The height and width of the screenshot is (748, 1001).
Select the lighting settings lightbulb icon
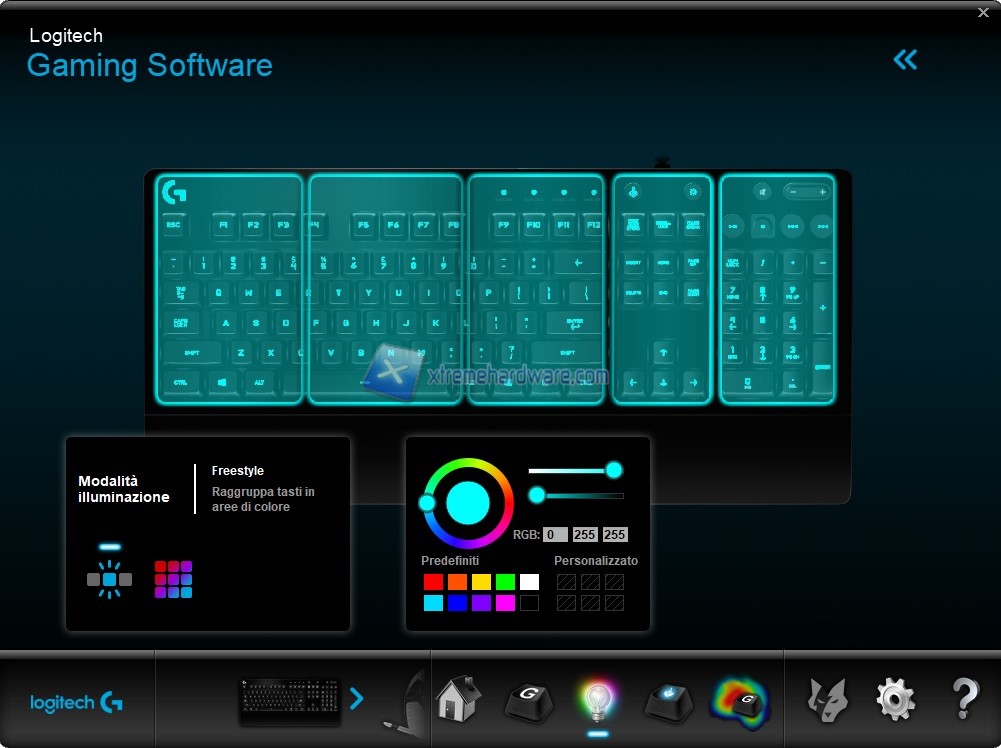tap(597, 699)
